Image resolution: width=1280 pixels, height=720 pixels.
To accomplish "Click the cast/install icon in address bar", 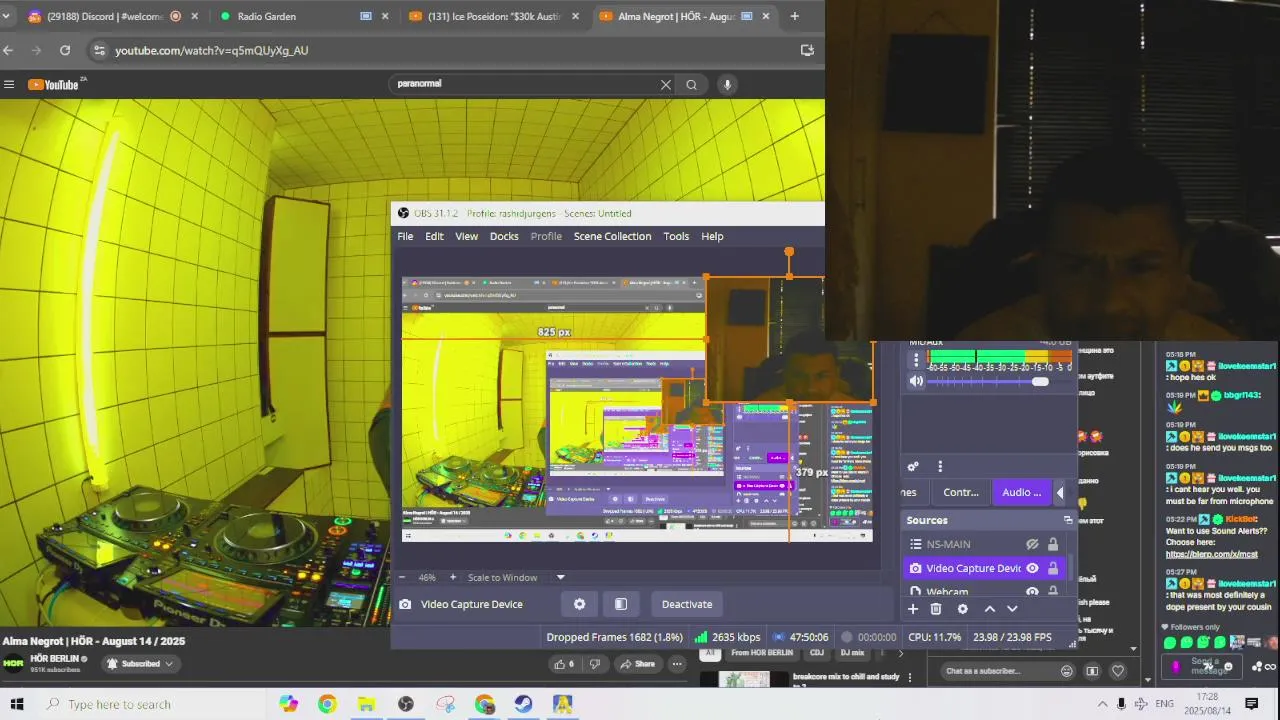I will tap(807, 50).
